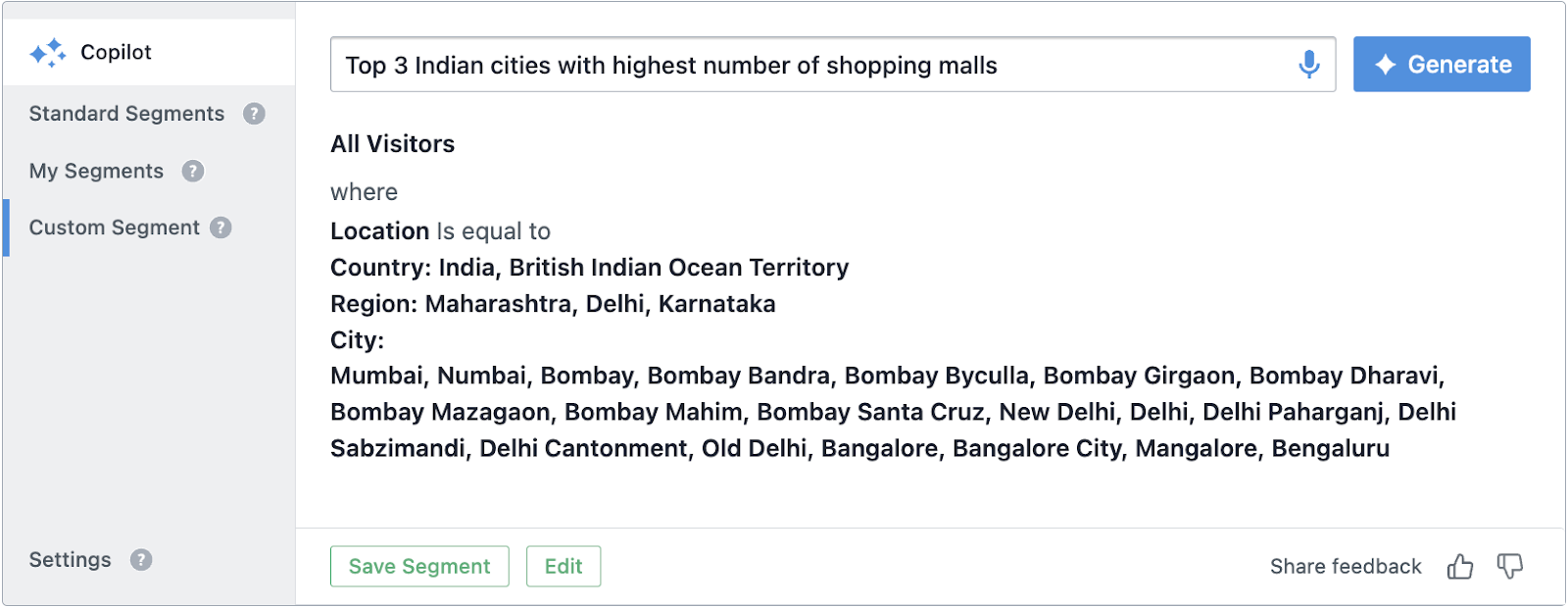Screen dimensions: 1568x607
Task: Click the help icon next to My Segments
Action: pyautogui.click(x=193, y=171)
